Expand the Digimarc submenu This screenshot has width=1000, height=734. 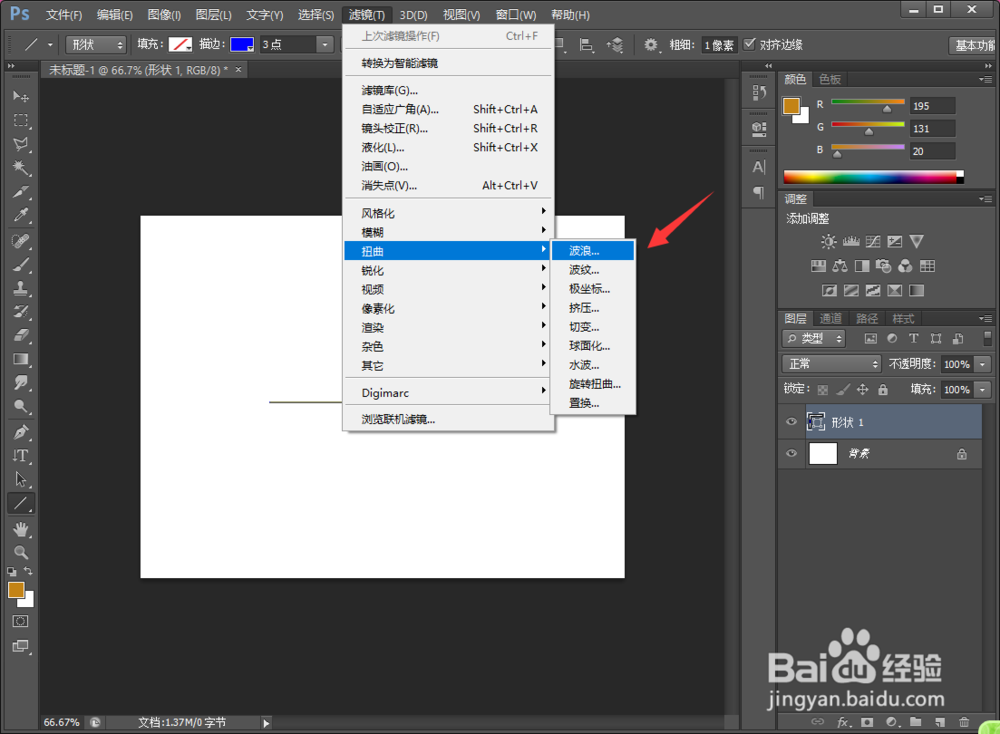point(448,393)
